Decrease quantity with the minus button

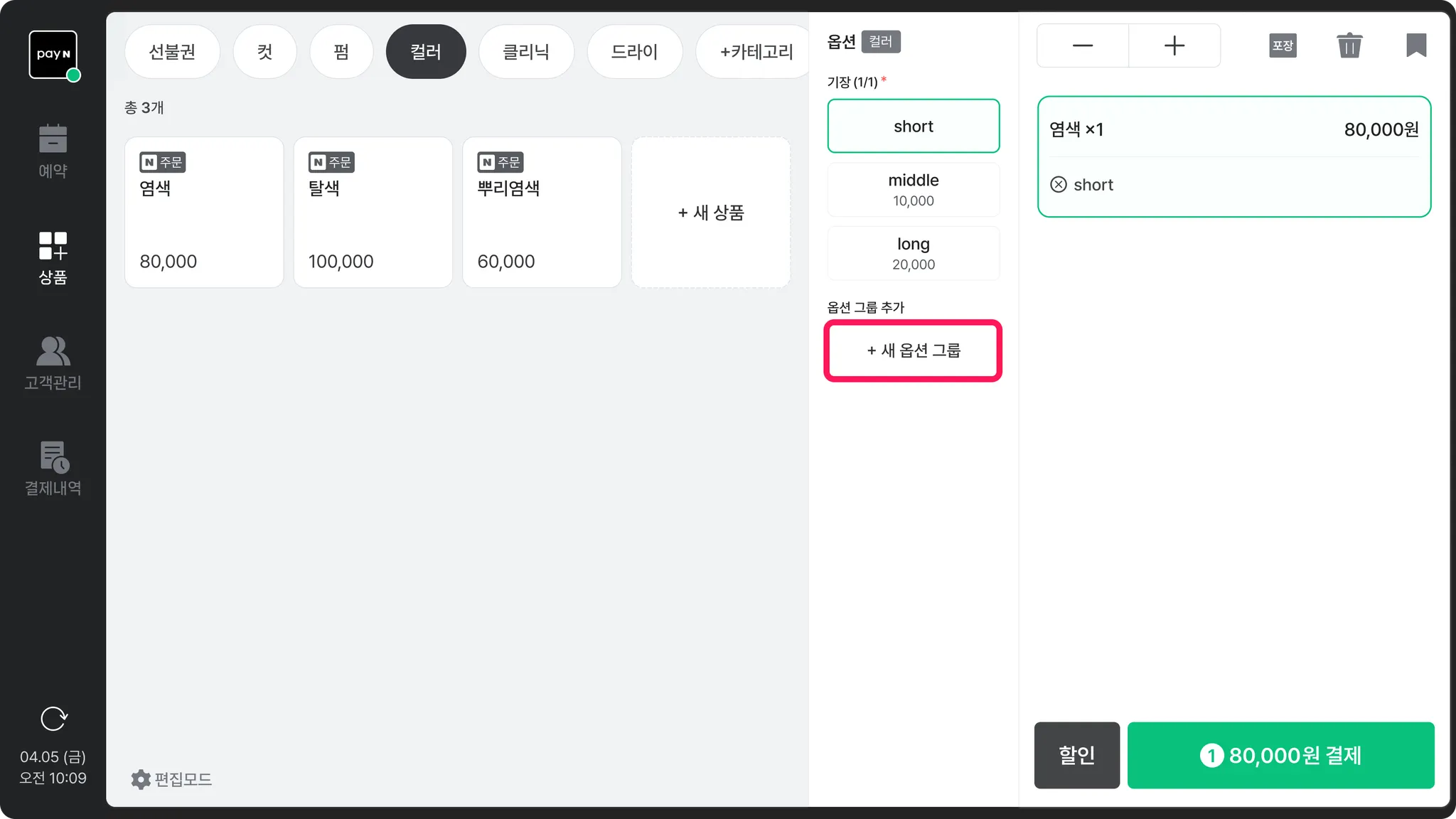coord(1082,45)
